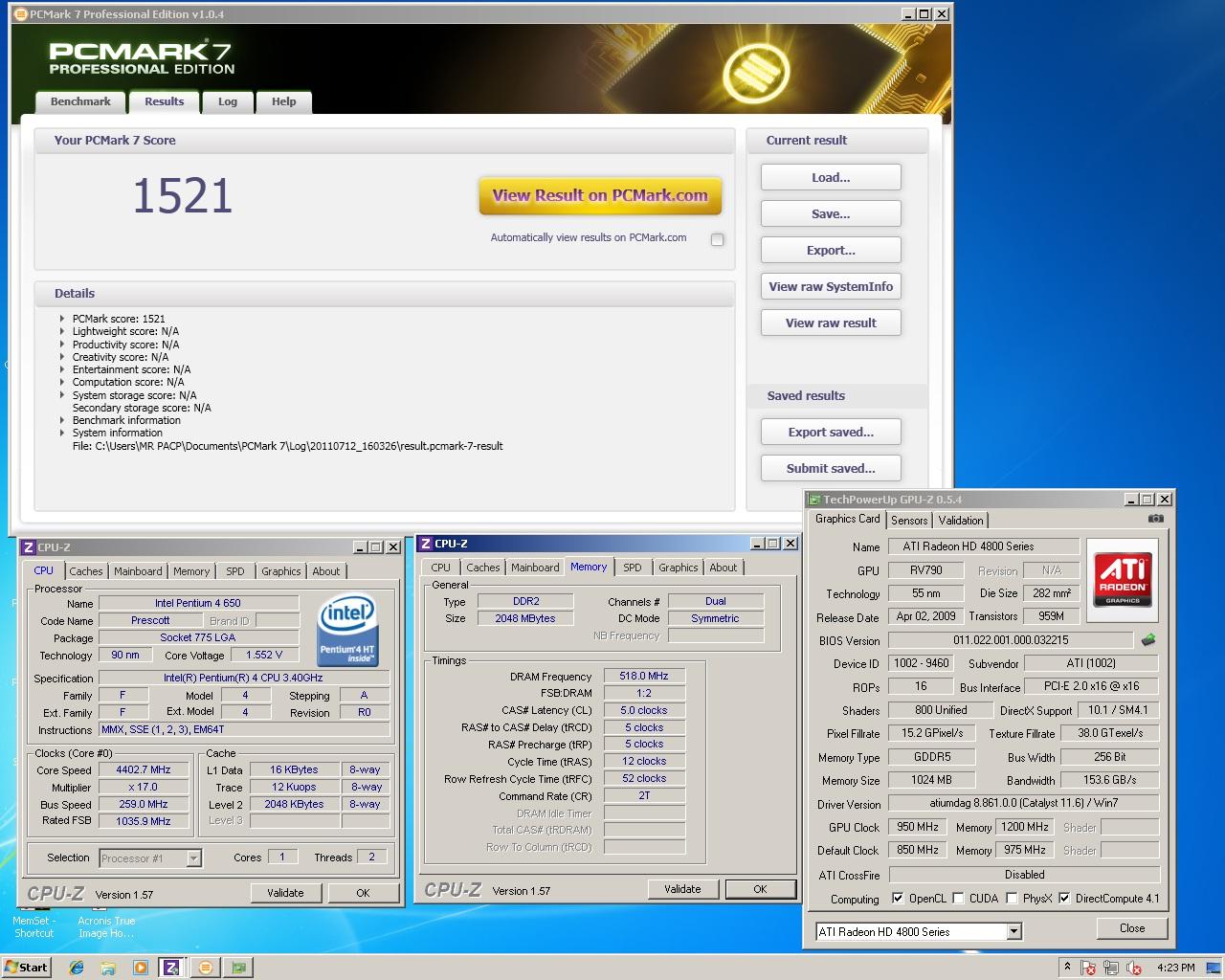This screenshot has height=980, width=1225.
Task: Open the Help tab in PCMark
Action: coord(283,101)
